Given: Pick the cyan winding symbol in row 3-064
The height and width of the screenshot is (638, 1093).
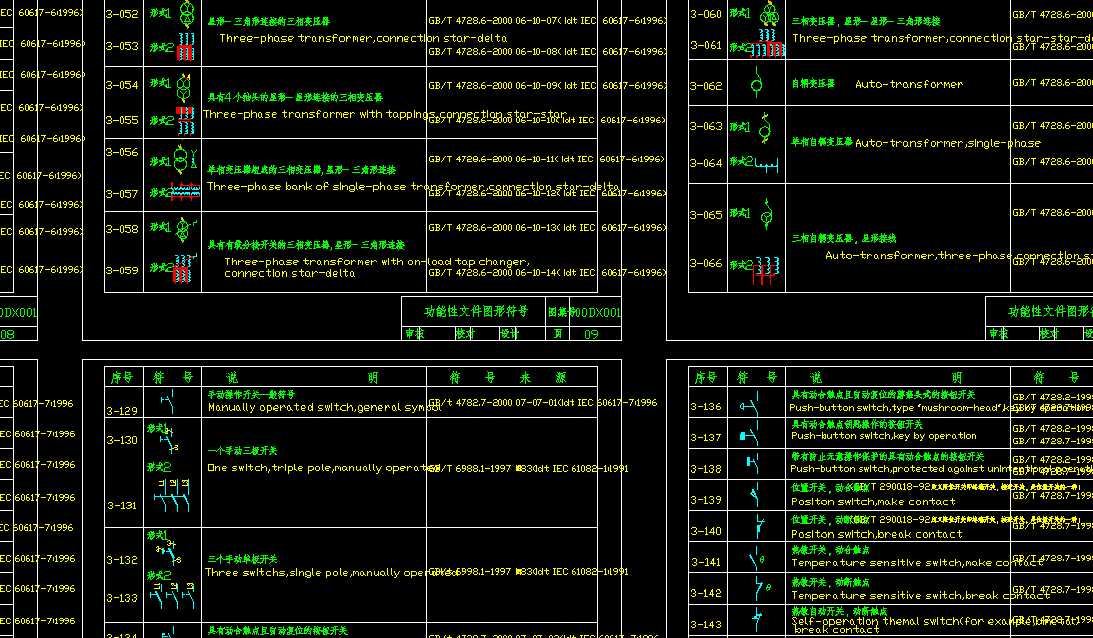Looking at the screenshot, I should pos(766,165).
